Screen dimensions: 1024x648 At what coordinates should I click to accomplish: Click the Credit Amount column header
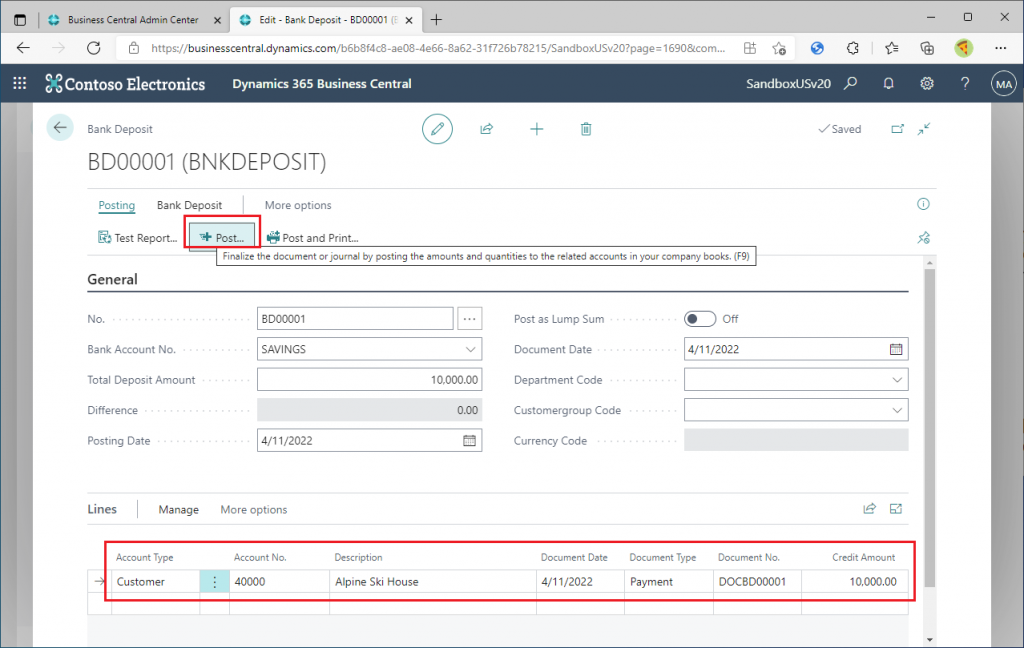863,557
